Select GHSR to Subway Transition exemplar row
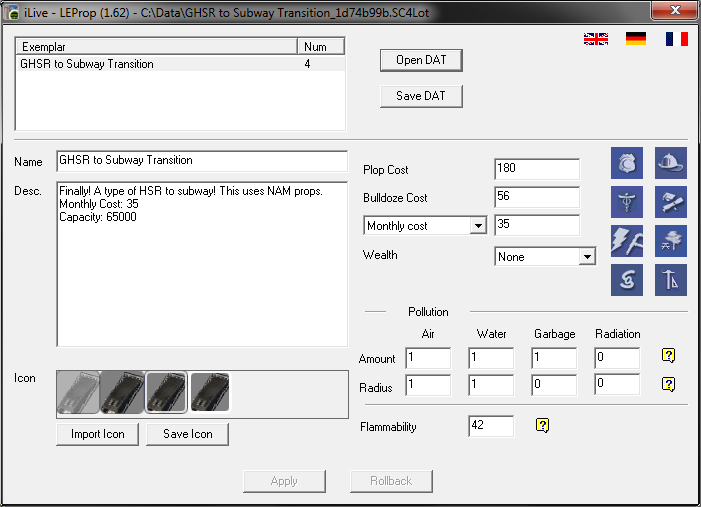This screenshot has width=701, height=507. click(x=180, y=64)
